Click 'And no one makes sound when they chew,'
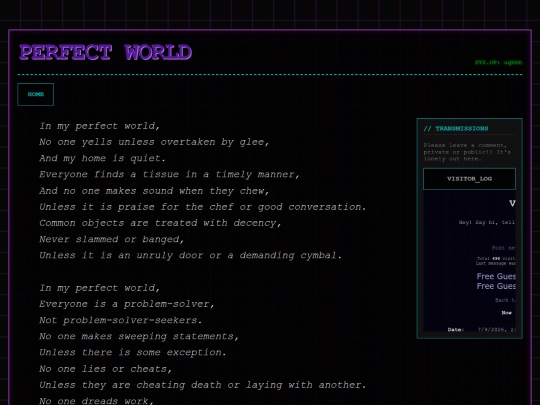 [x=154, y=190]
